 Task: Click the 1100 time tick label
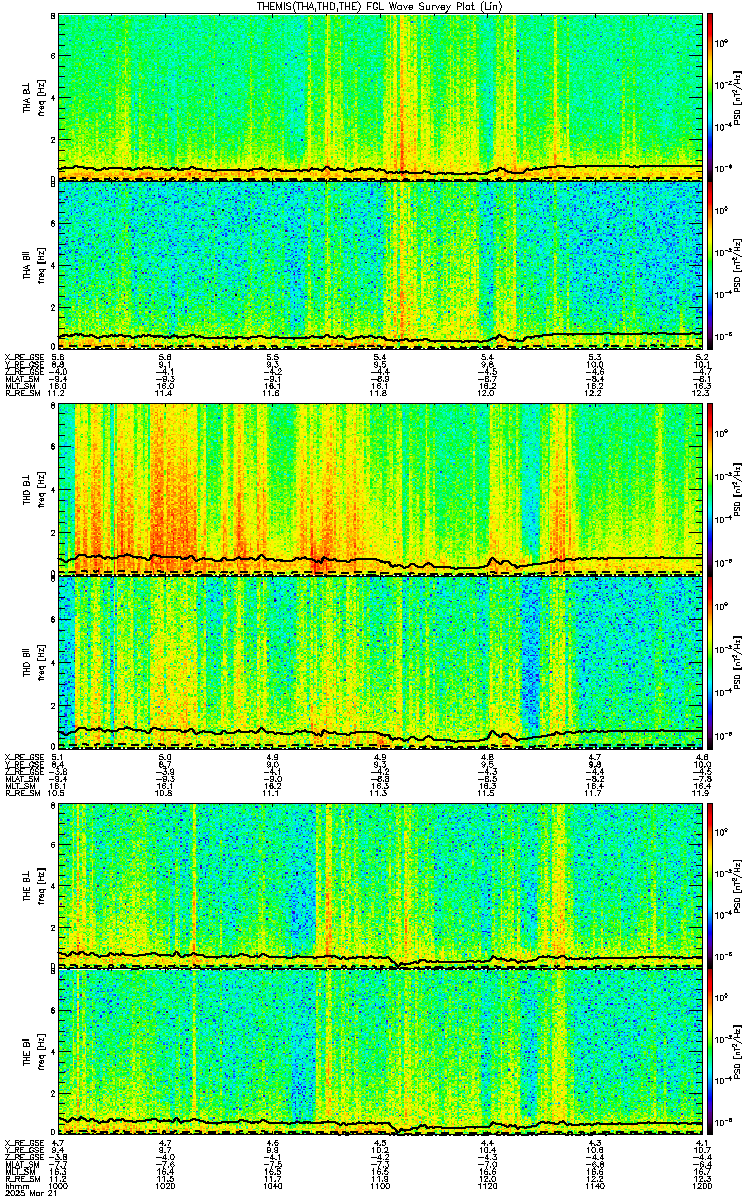tap(380, 1186)
